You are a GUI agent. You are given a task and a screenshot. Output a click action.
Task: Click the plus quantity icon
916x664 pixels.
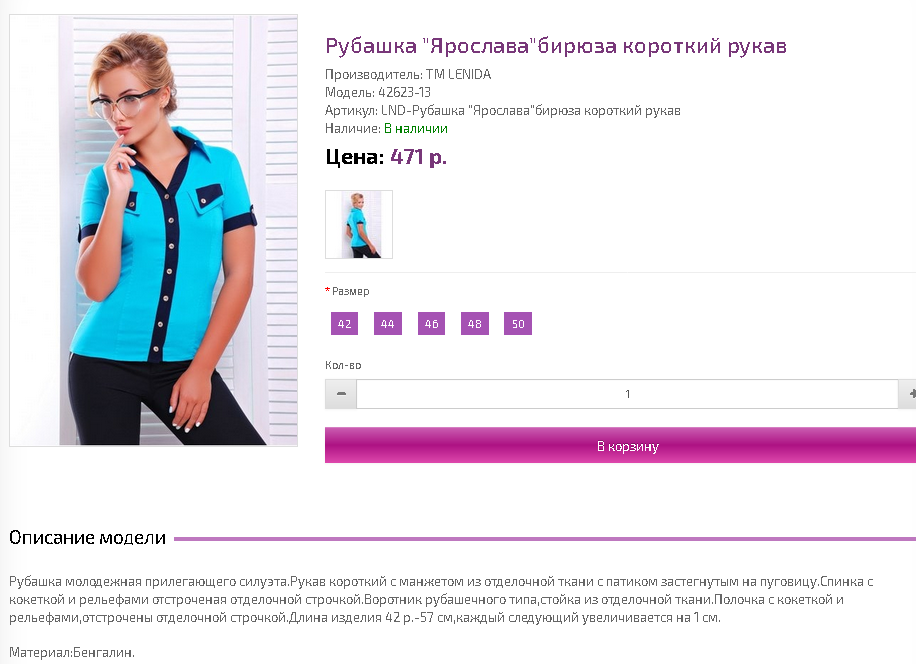pyautogui.click(x=910, y=394)
